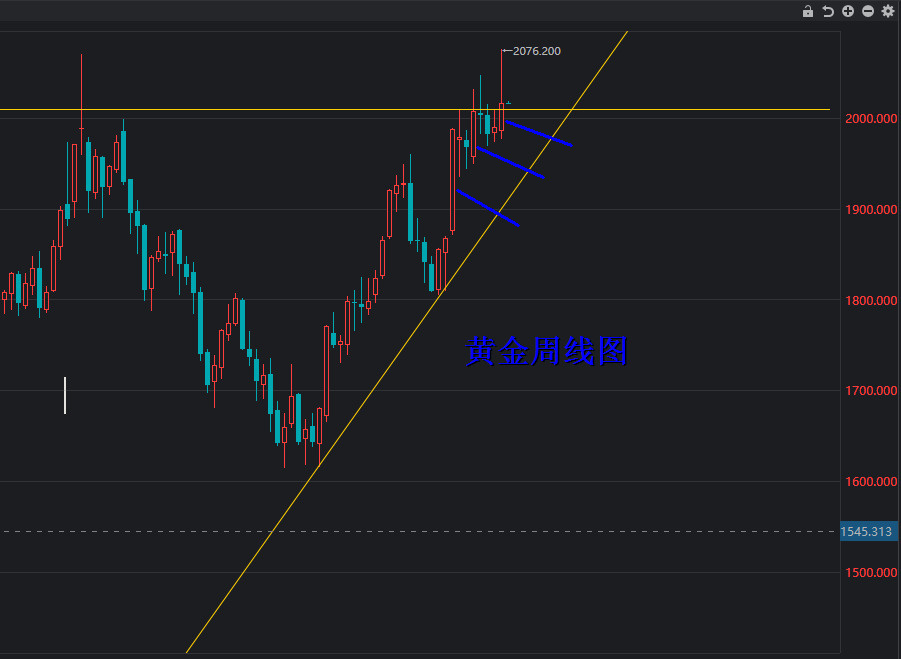Image resolution: width=901 pixels, height=659 pixels.
Task: Zoom in with the plus icon
Action: coord(848,11)
